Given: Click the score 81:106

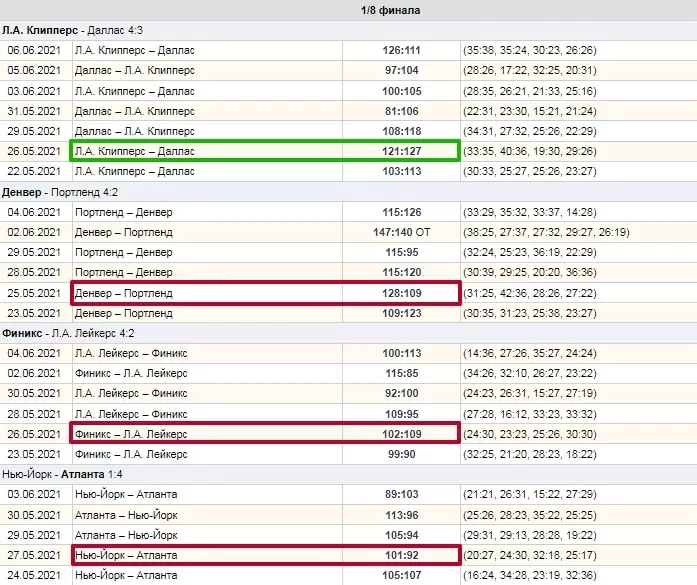Looking at the screenshot, I should 401,111.
